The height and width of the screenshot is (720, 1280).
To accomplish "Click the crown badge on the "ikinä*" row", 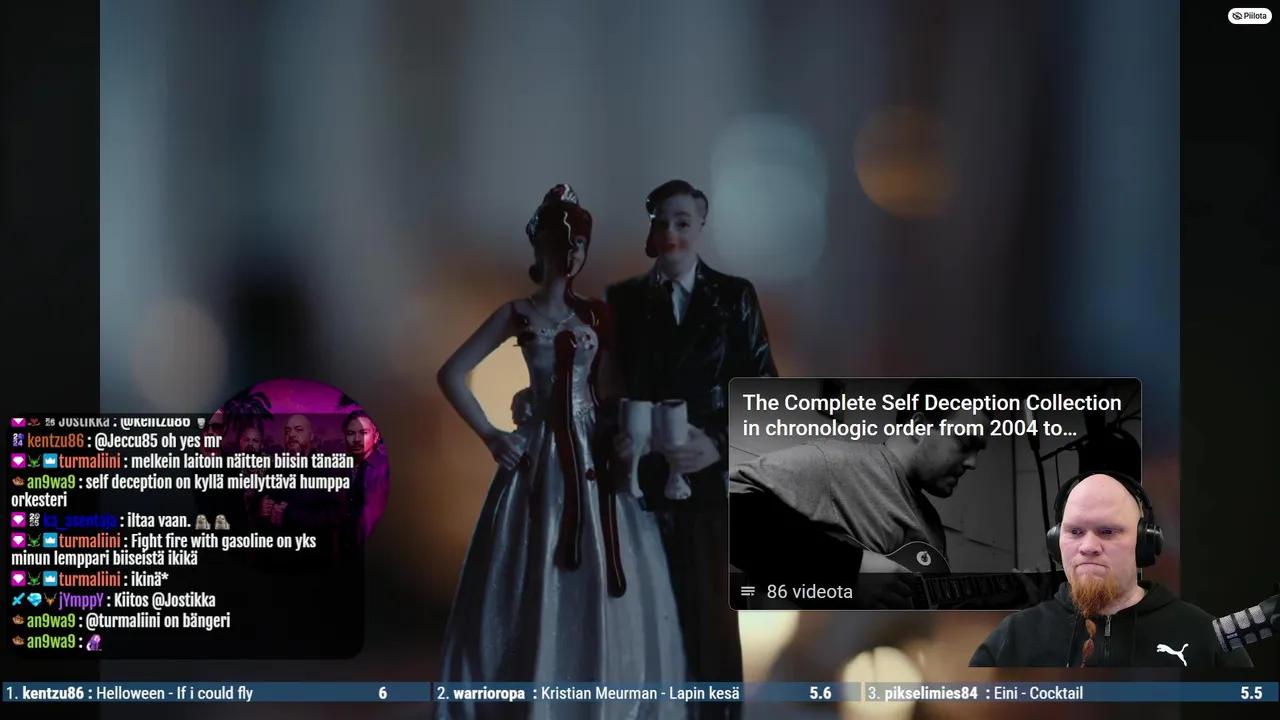I will point(50,580).
